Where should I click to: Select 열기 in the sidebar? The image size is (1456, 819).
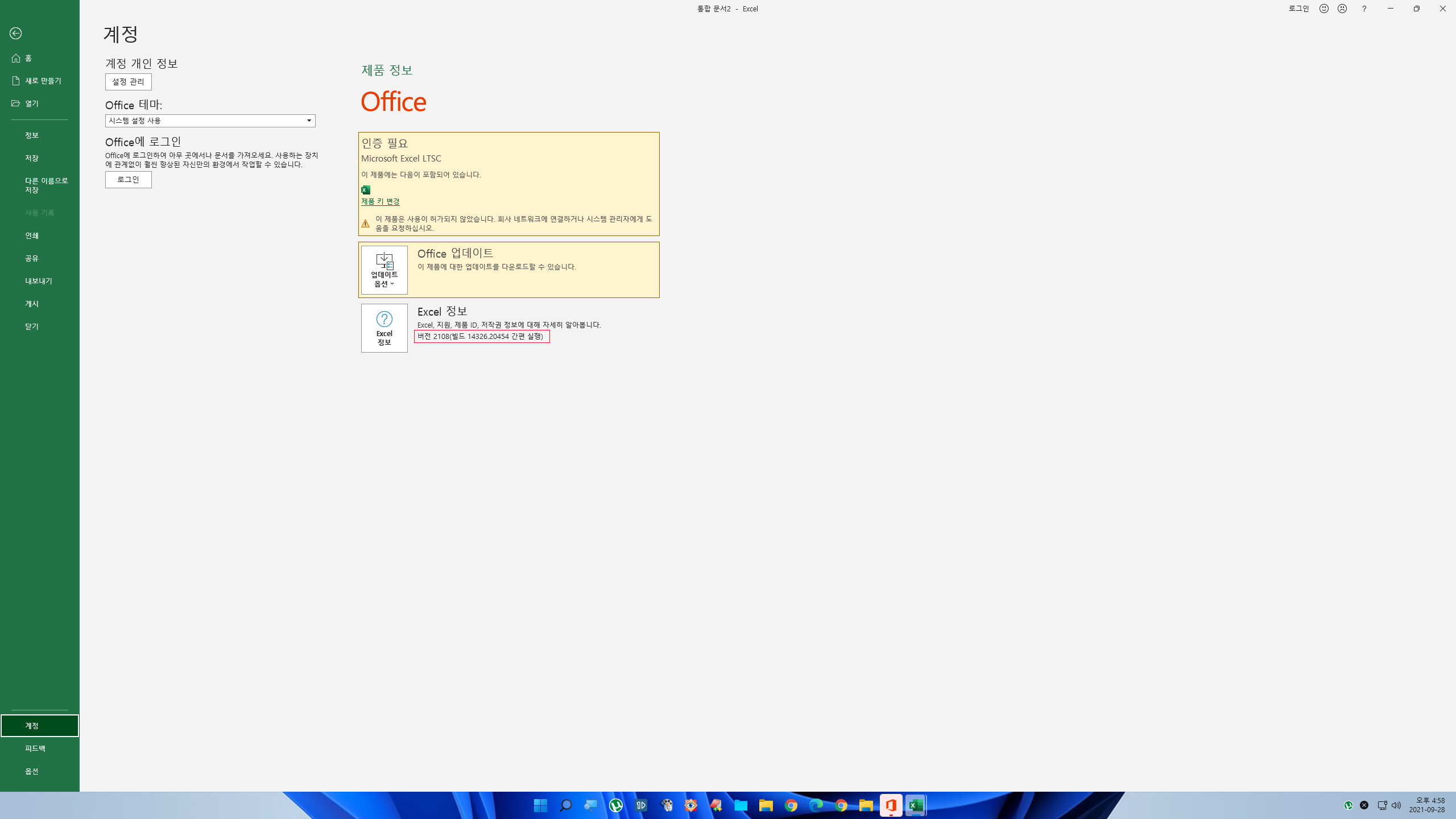coord(32,104)
